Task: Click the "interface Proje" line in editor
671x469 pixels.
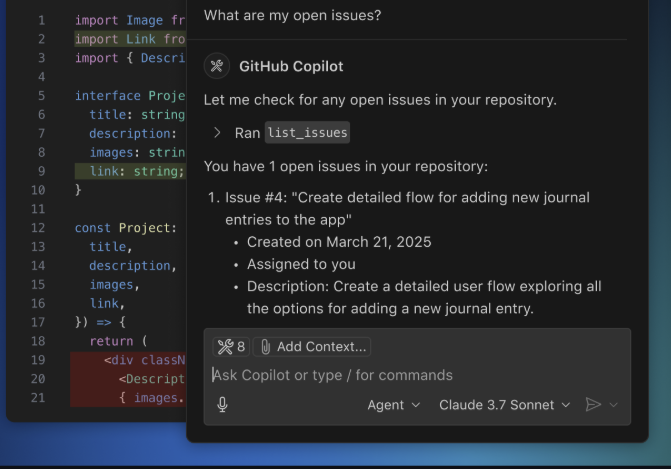Action: [130, 95]
